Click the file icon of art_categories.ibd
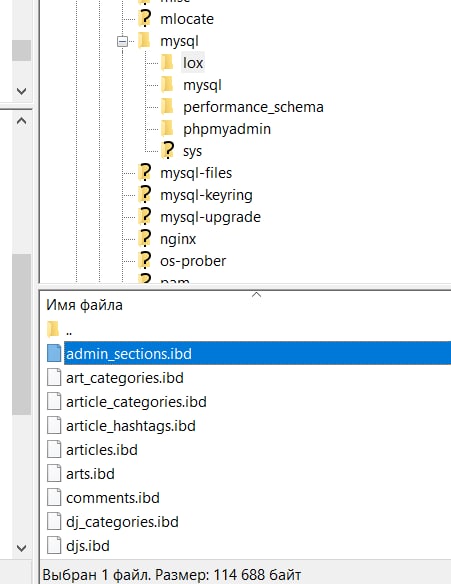Image resolution: width=451 pixels, height=584 pixels. click(54, 377)
